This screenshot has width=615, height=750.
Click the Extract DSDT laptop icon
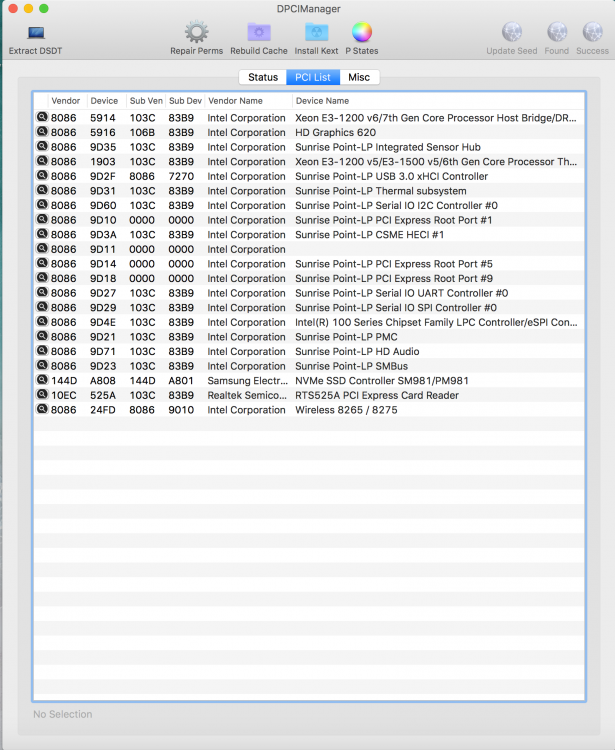pos(36,33)
